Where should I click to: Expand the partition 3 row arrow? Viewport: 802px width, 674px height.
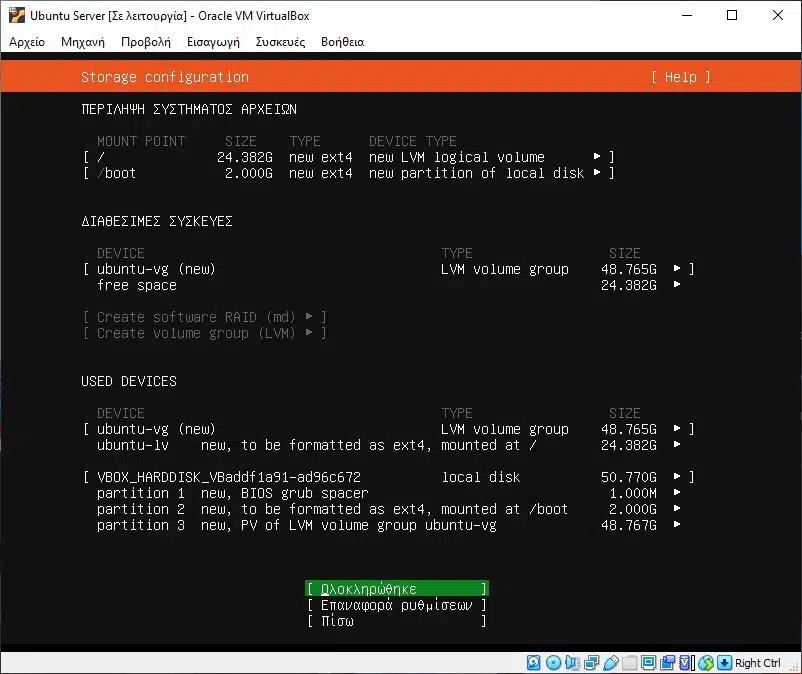[677, 525]
